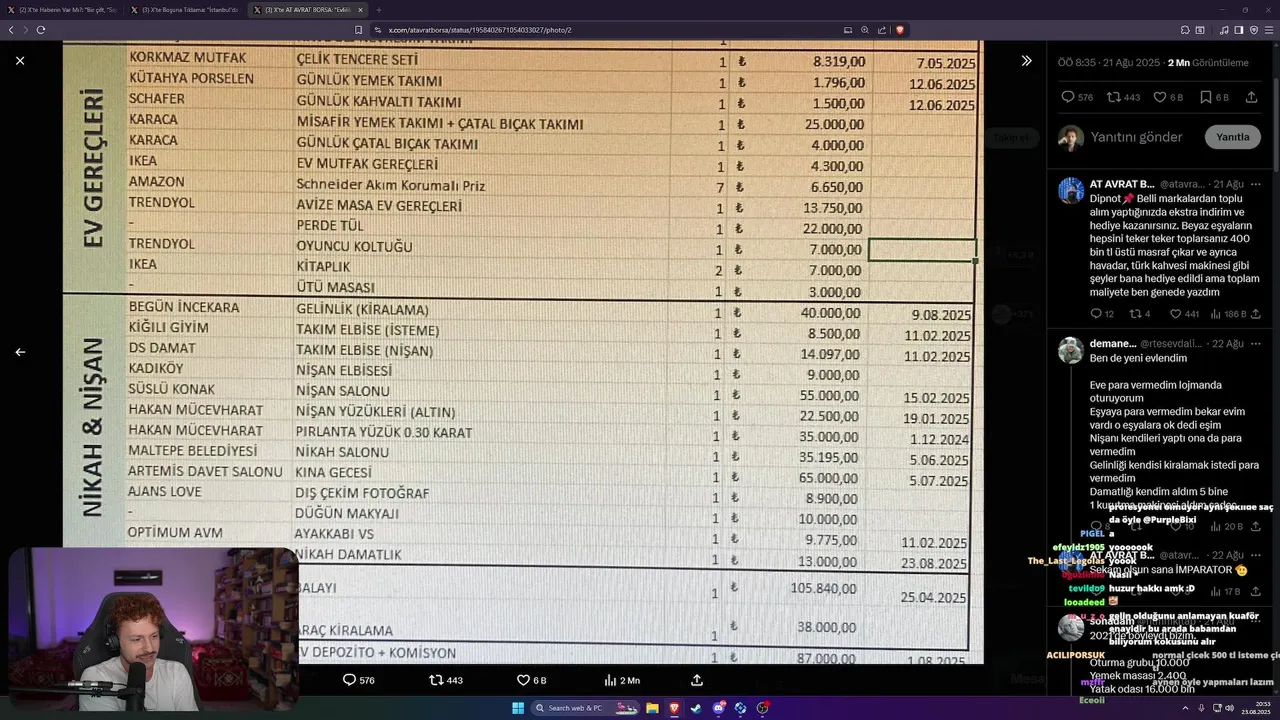This screenshot has height=720, width=1280.
Task: Reload the current page
Action: pos(41,30)
